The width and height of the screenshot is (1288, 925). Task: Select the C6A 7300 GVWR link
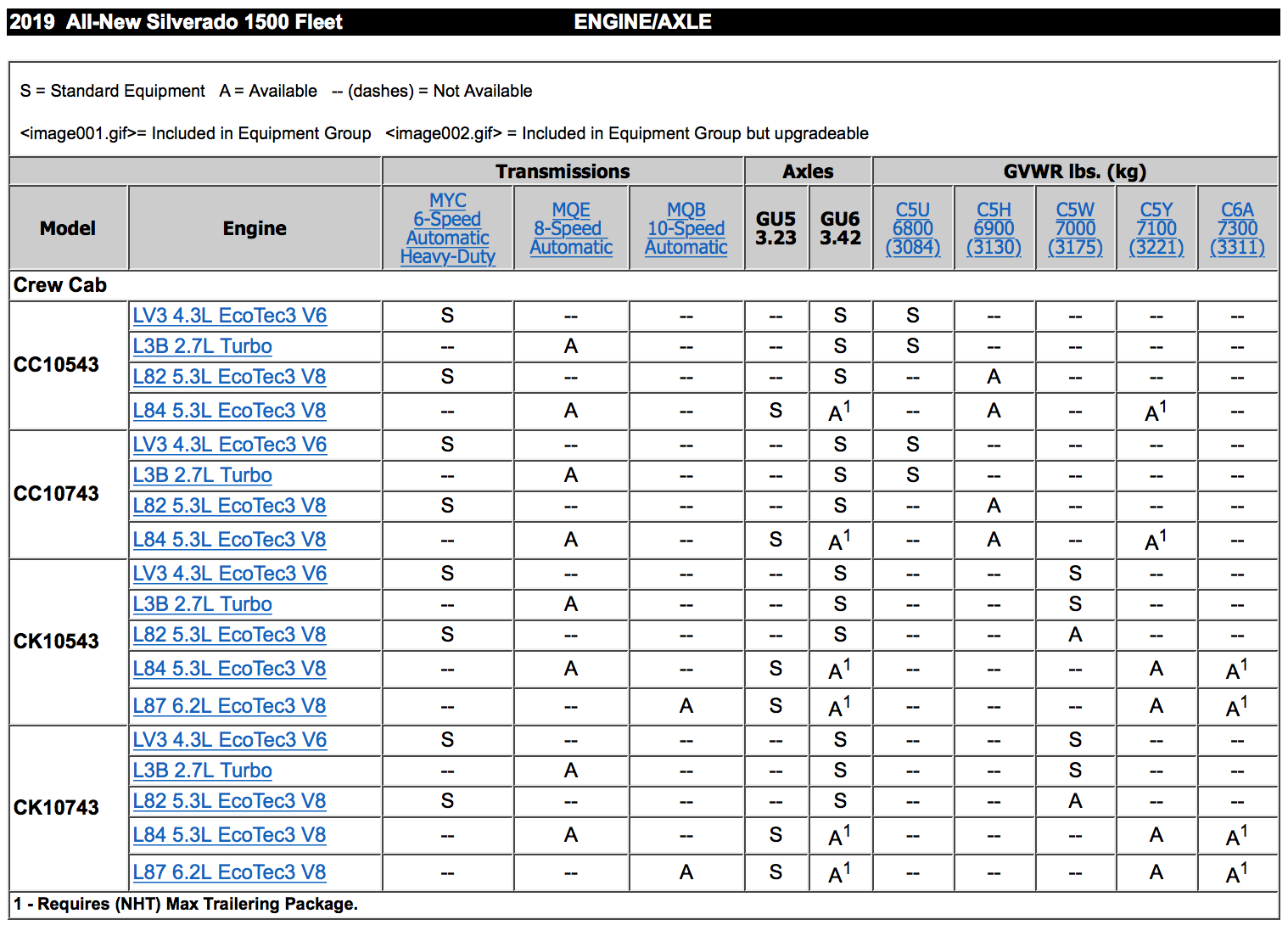click(x=1237, y=228)
